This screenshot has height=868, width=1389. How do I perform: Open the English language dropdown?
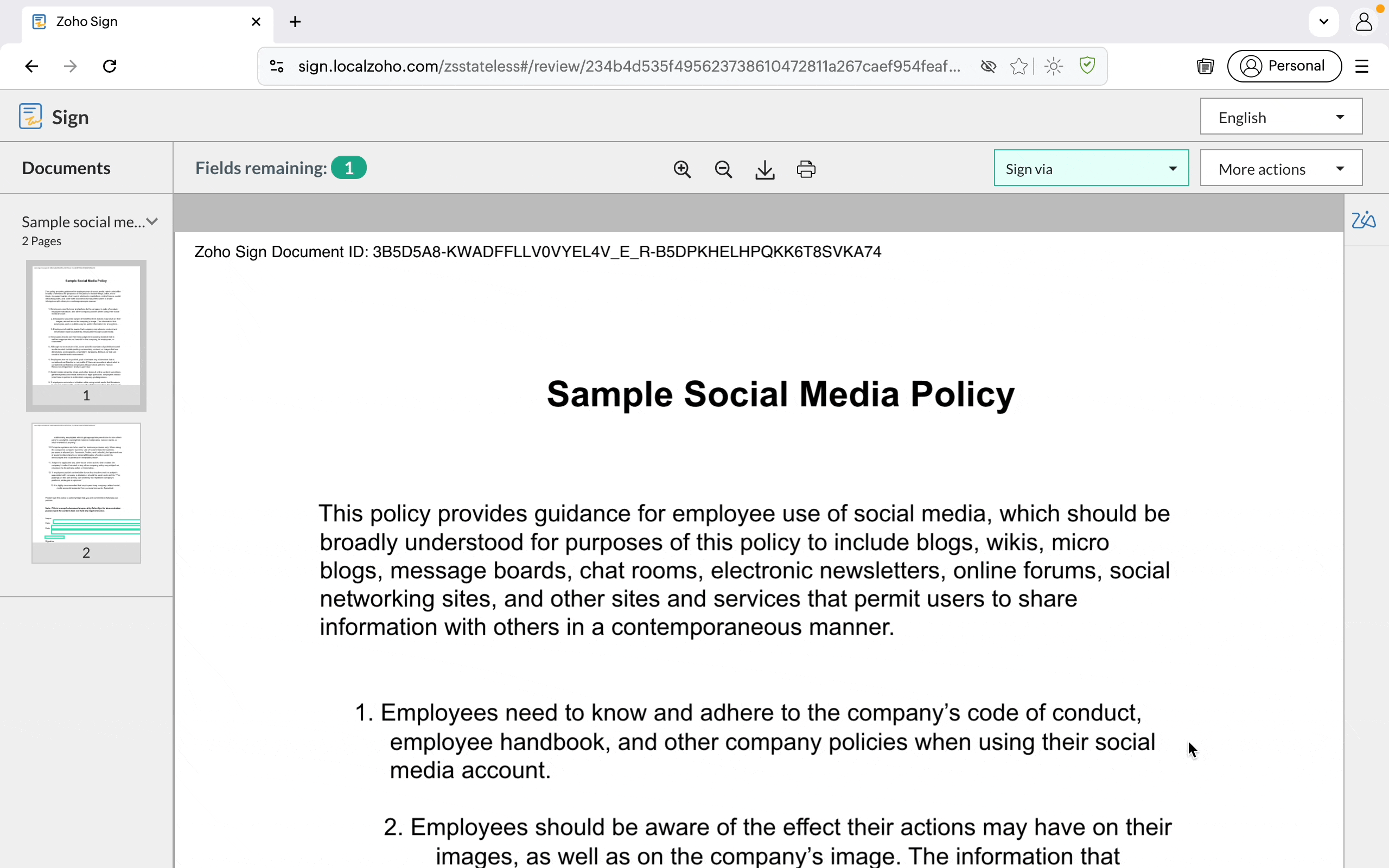click(1281, 117)
